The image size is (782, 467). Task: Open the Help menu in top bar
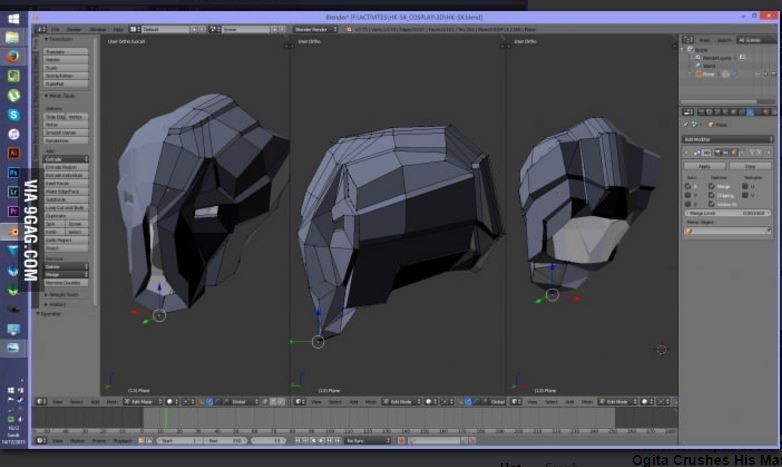pos(118,29)
